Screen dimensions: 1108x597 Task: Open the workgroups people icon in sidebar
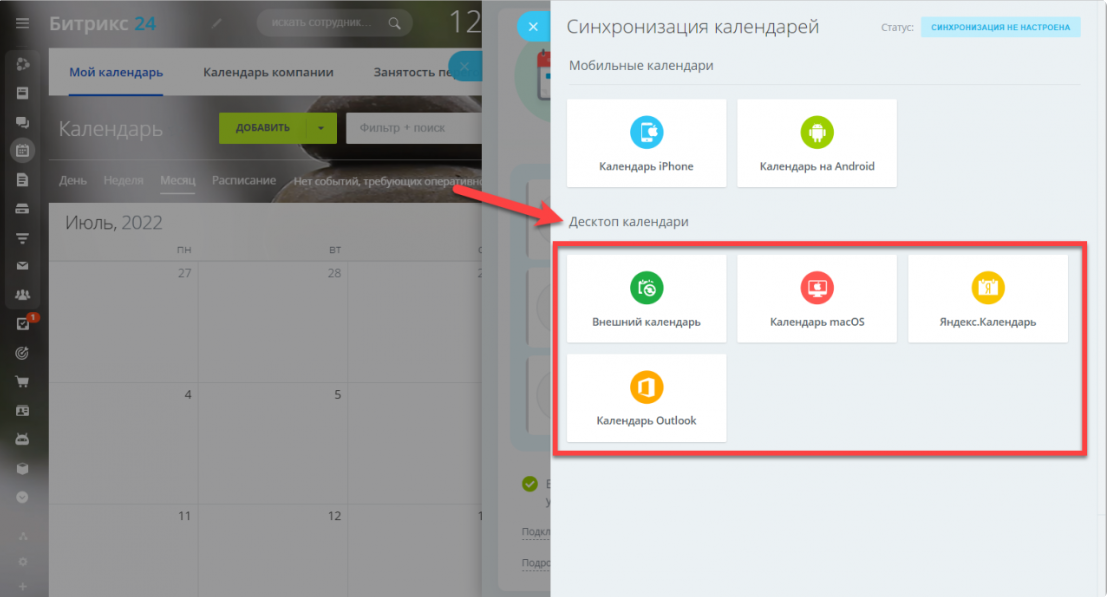23,295
